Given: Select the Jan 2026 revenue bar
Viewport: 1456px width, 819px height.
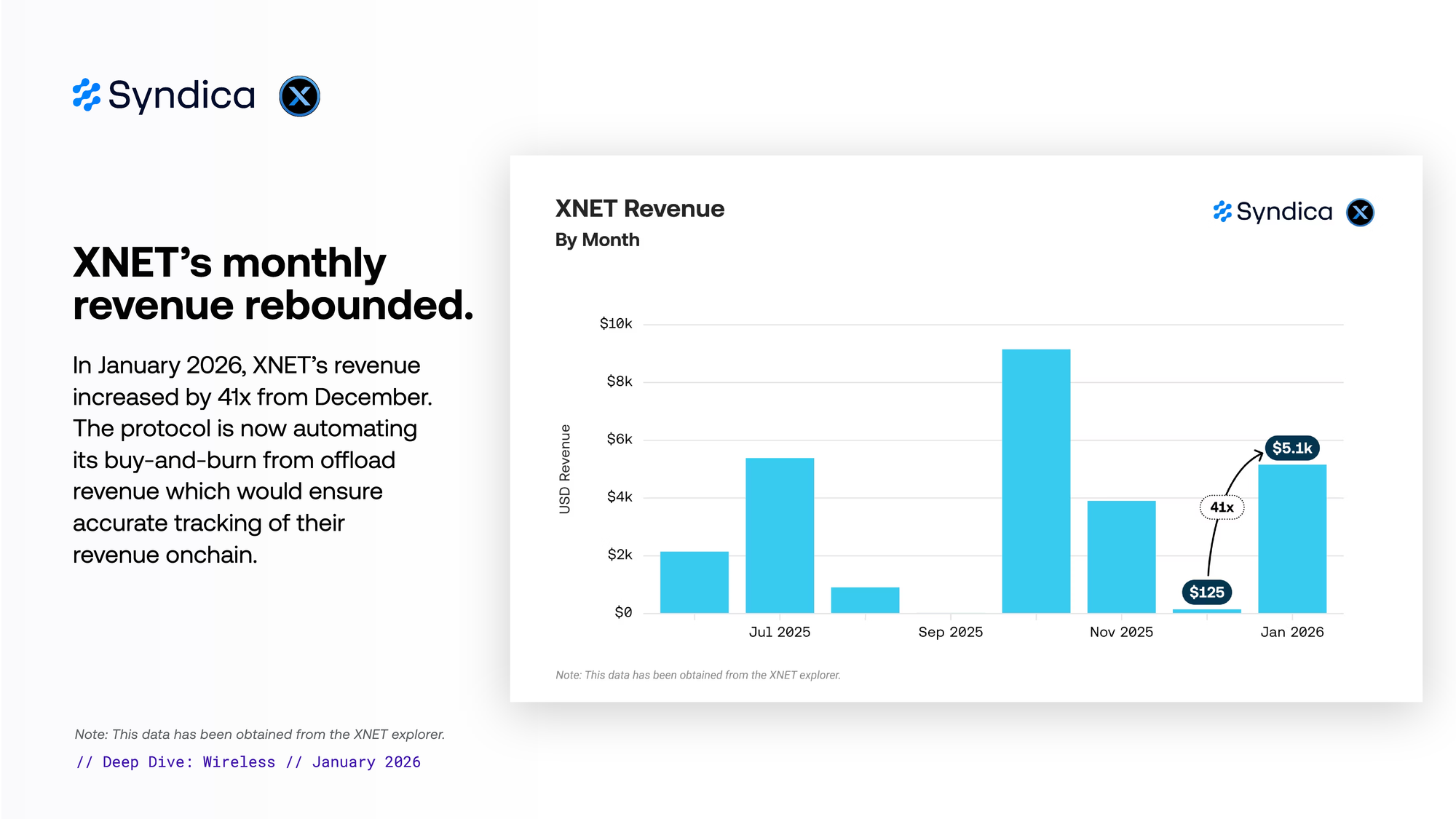Looking at the screenshot, I should coord(1292,539).
